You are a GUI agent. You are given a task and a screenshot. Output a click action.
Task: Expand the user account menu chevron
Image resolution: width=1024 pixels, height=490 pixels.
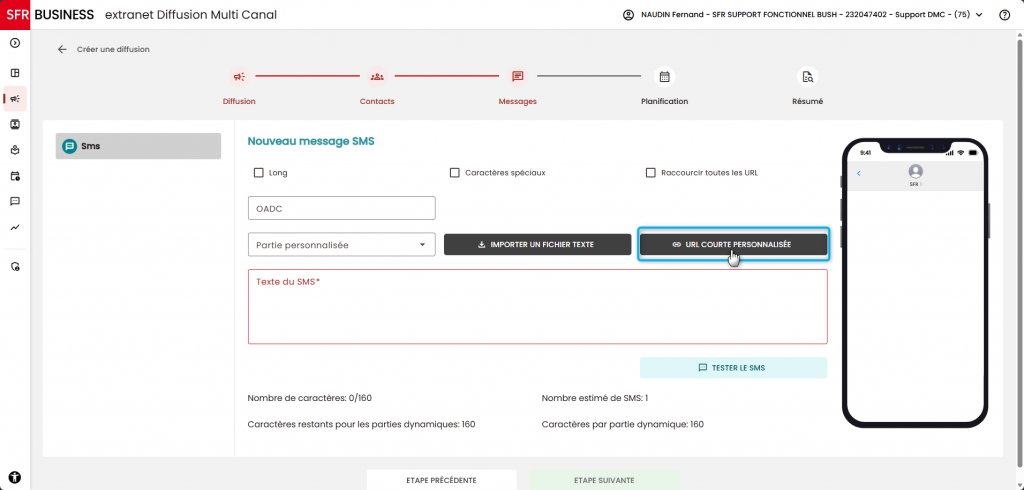(979, 15)
